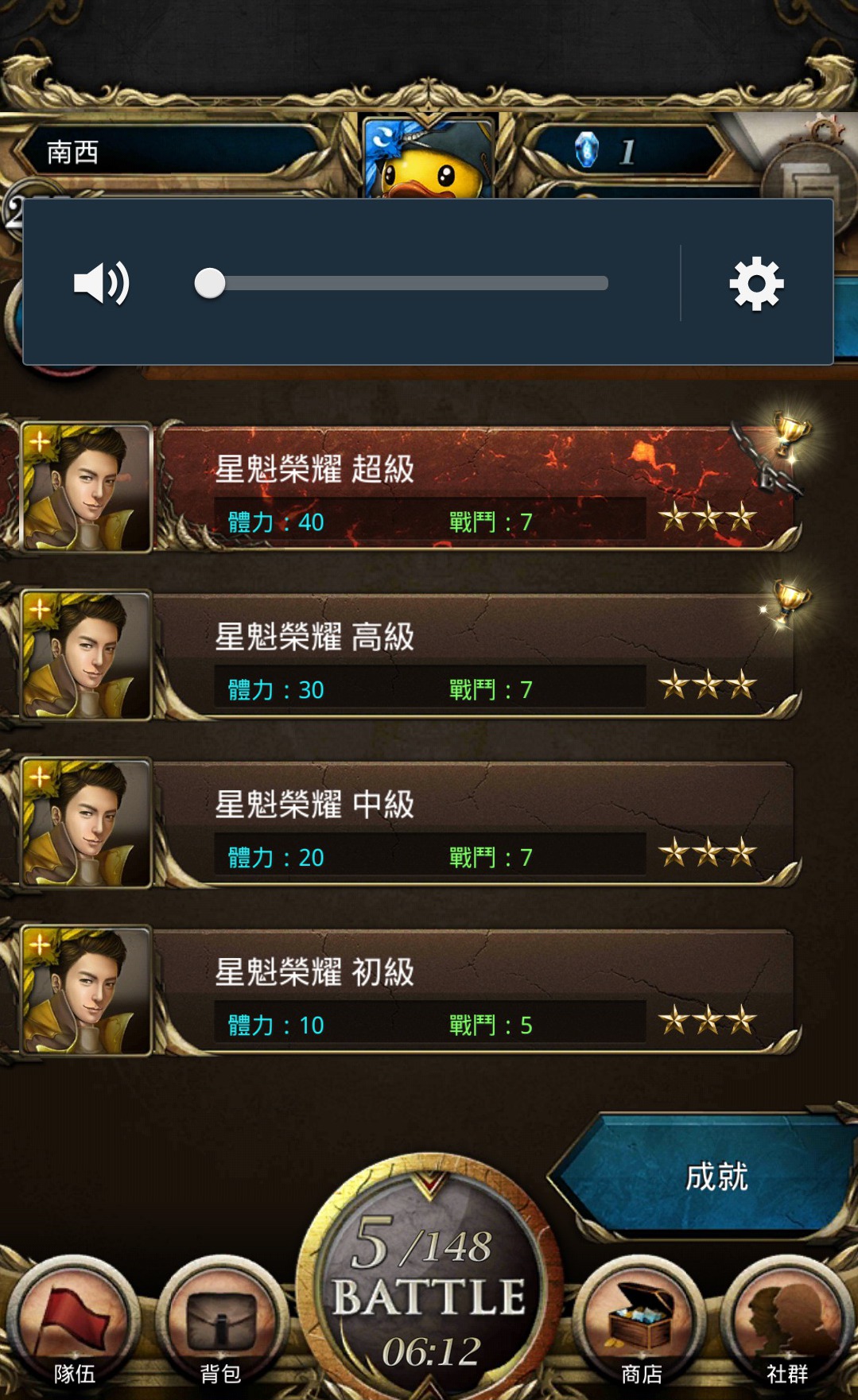Open the 商店 treasure chest shop
The width and height of the screenshot is (858, 1400).
tap(641, 1324)
